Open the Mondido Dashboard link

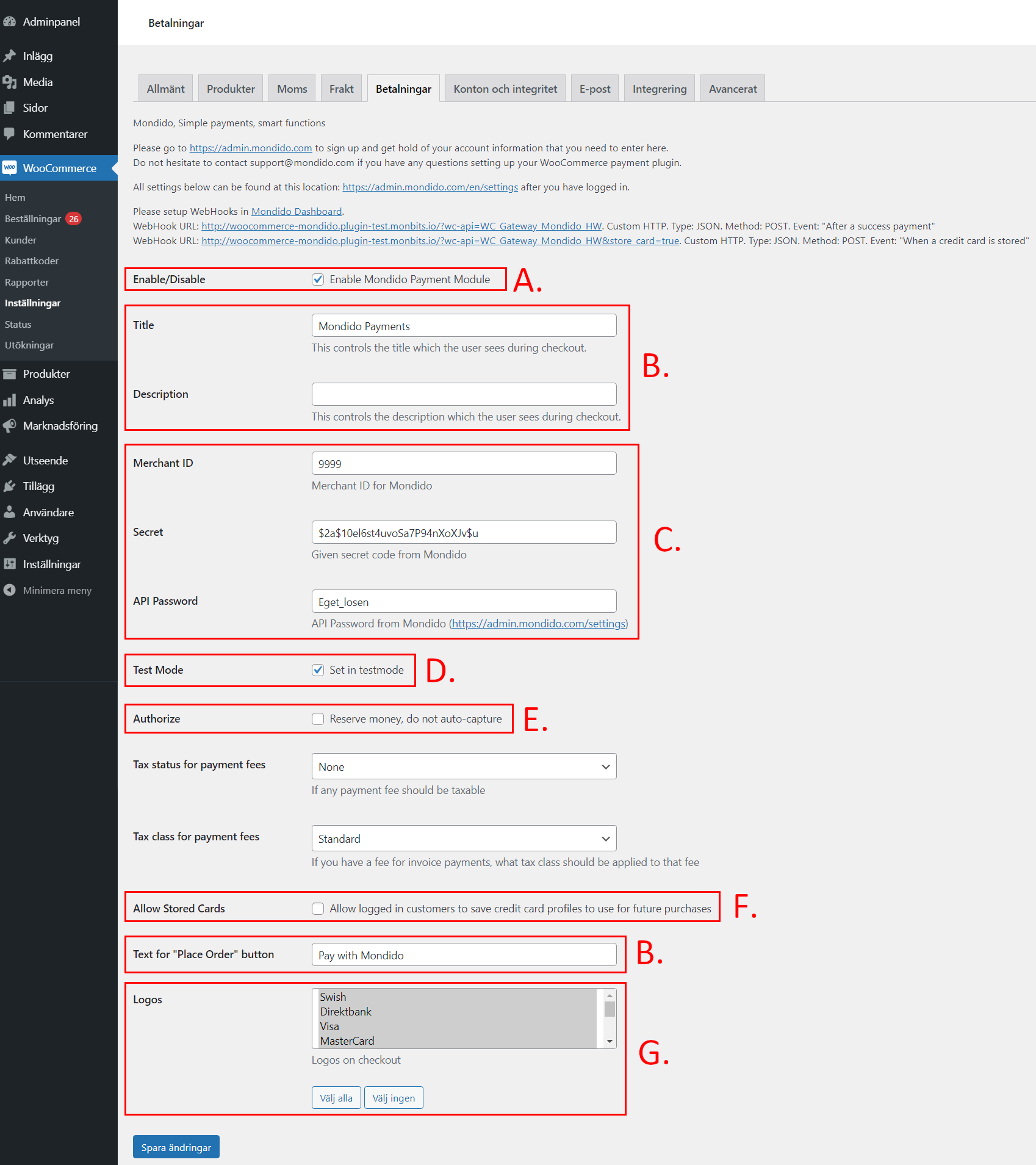(297, 211)
